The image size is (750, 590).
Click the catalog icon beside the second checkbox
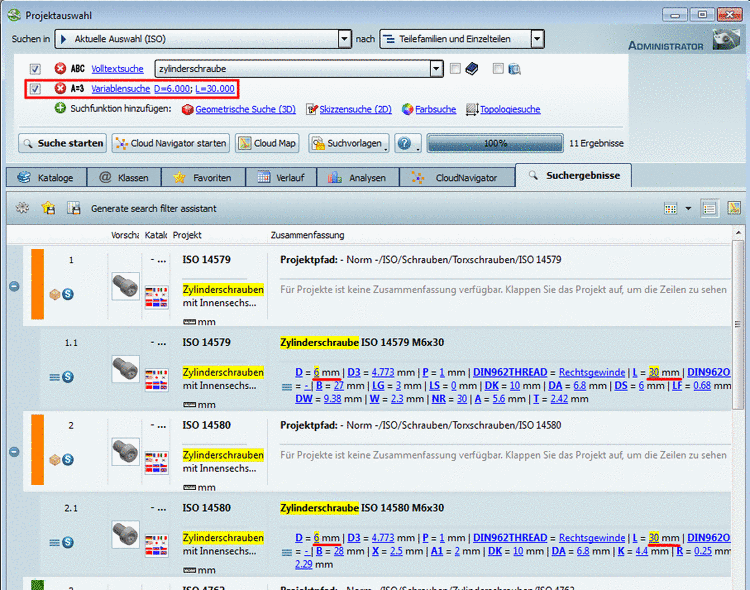coord(514,69)
